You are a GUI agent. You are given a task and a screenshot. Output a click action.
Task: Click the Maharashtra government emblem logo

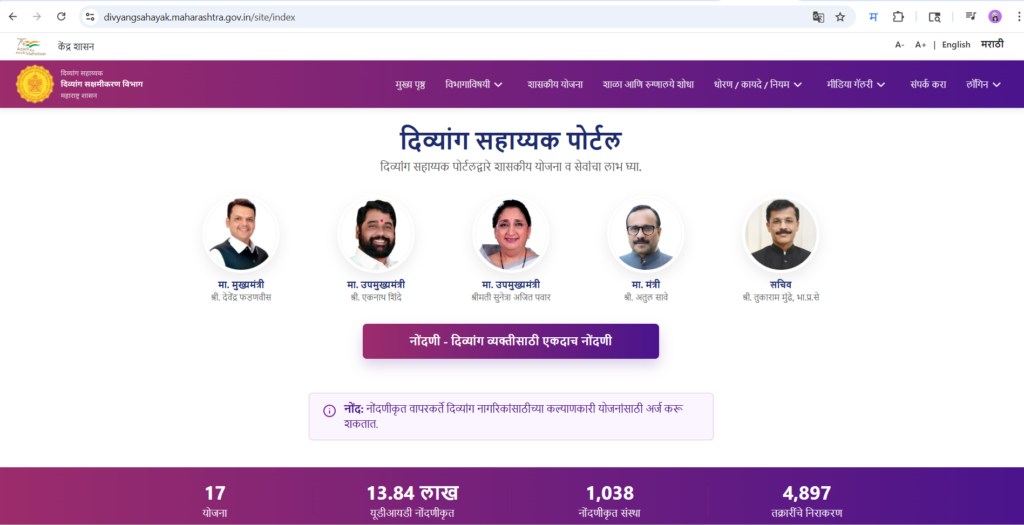pyautogui.click(x=35, y=84)
